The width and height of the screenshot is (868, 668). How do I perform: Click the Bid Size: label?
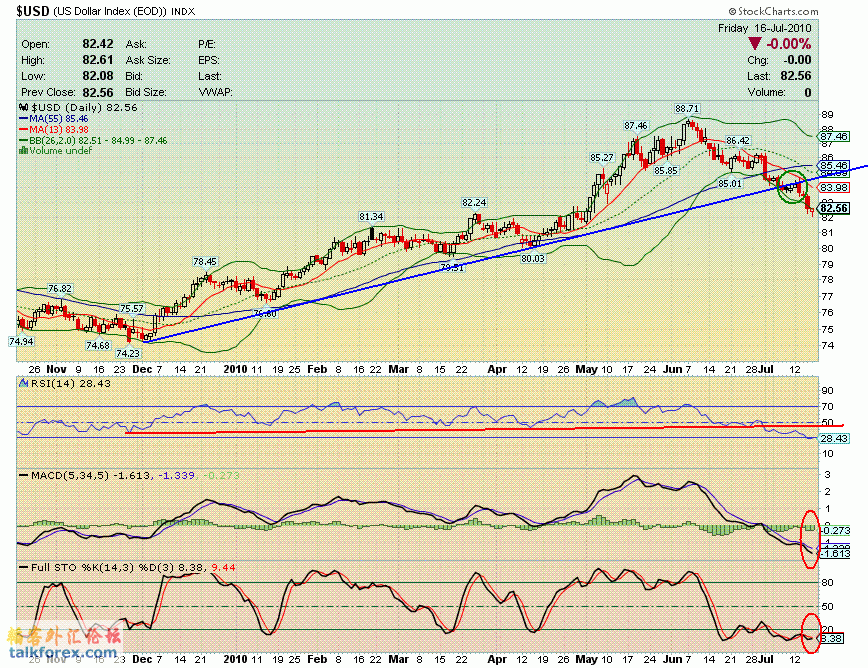pyautogui.click(x=146, y=92)
